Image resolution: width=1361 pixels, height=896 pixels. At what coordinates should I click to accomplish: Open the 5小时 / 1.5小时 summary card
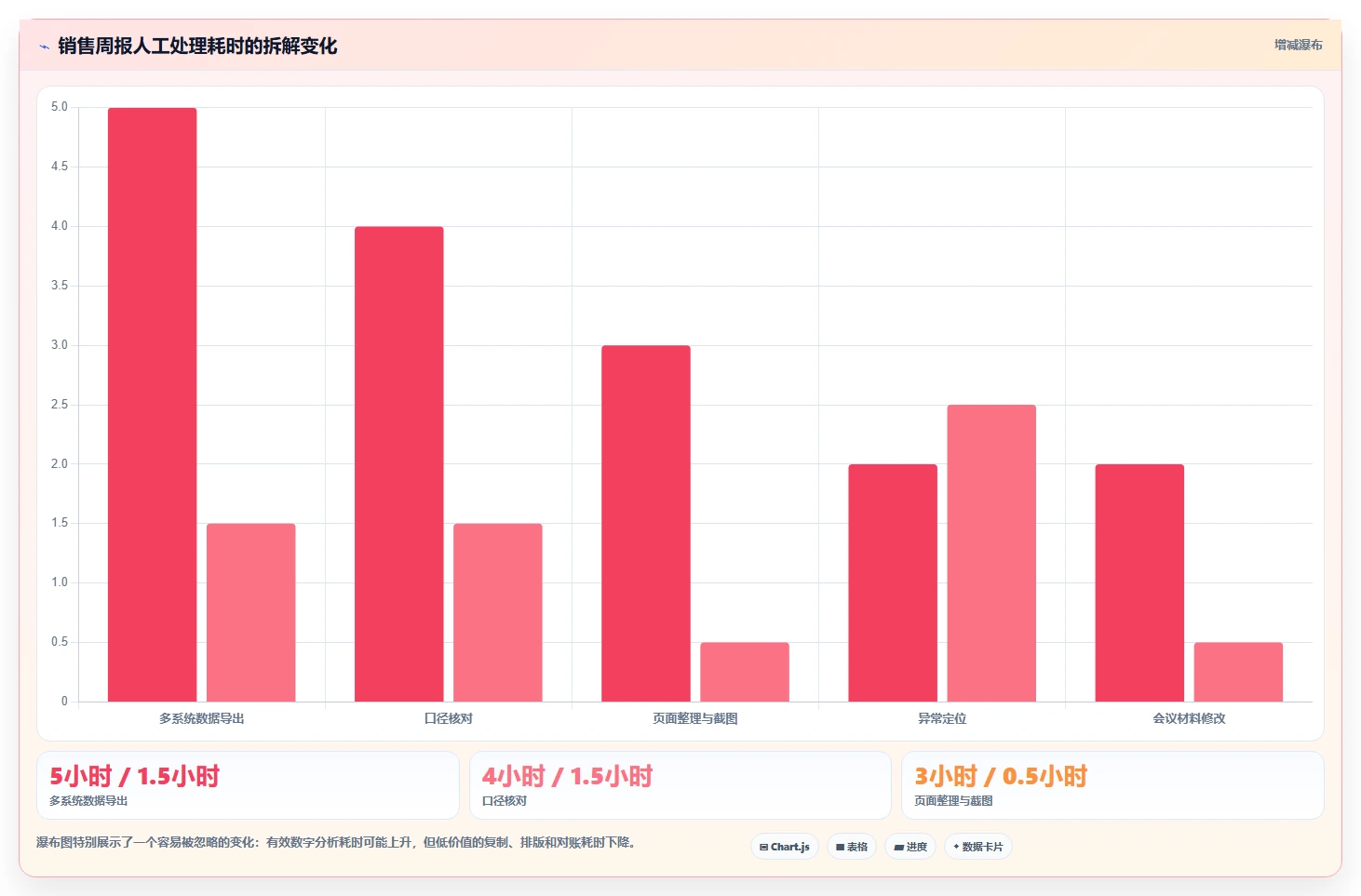(248, 785)
